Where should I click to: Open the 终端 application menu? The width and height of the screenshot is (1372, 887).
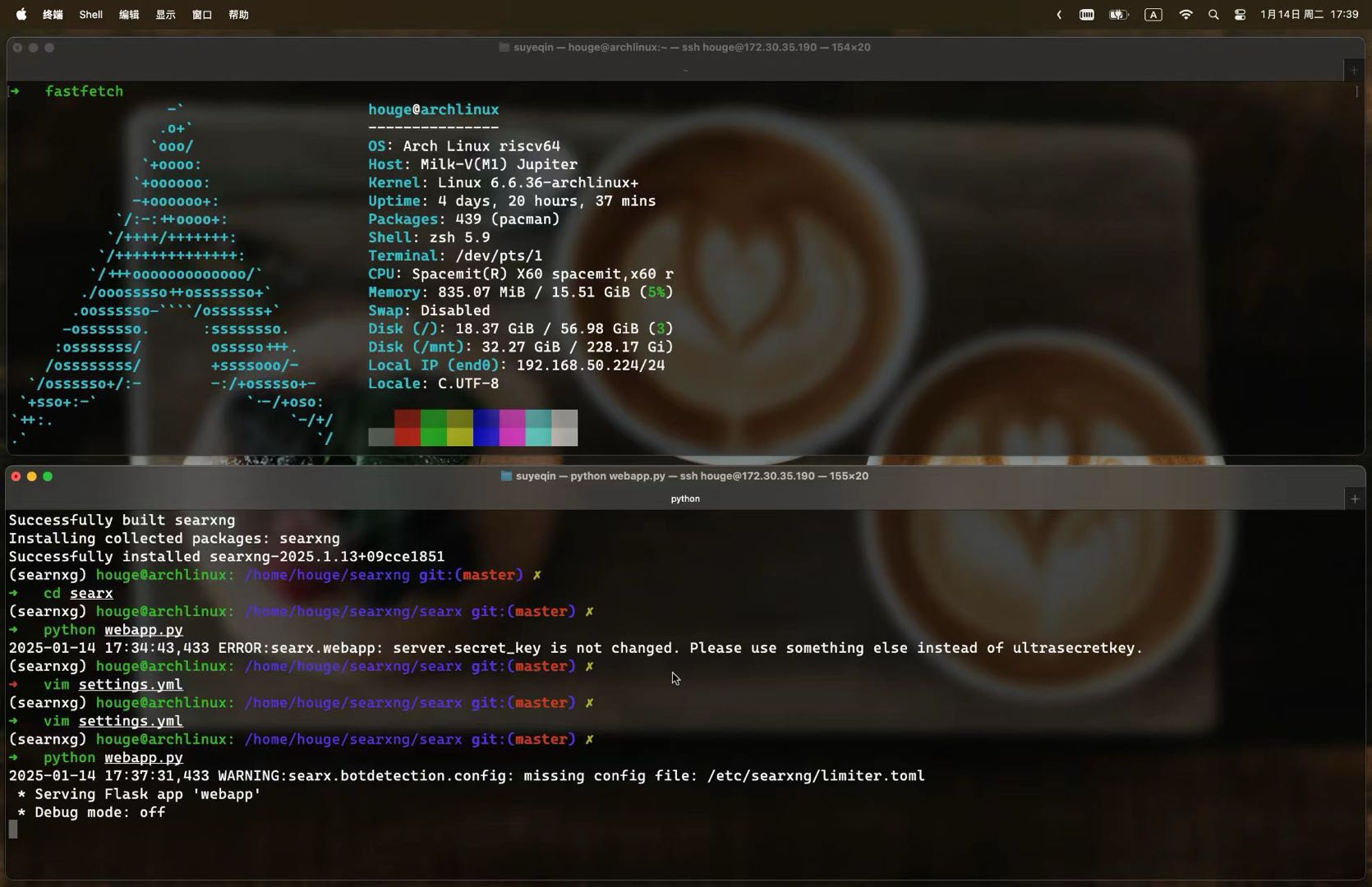click(x=53, y=15)
